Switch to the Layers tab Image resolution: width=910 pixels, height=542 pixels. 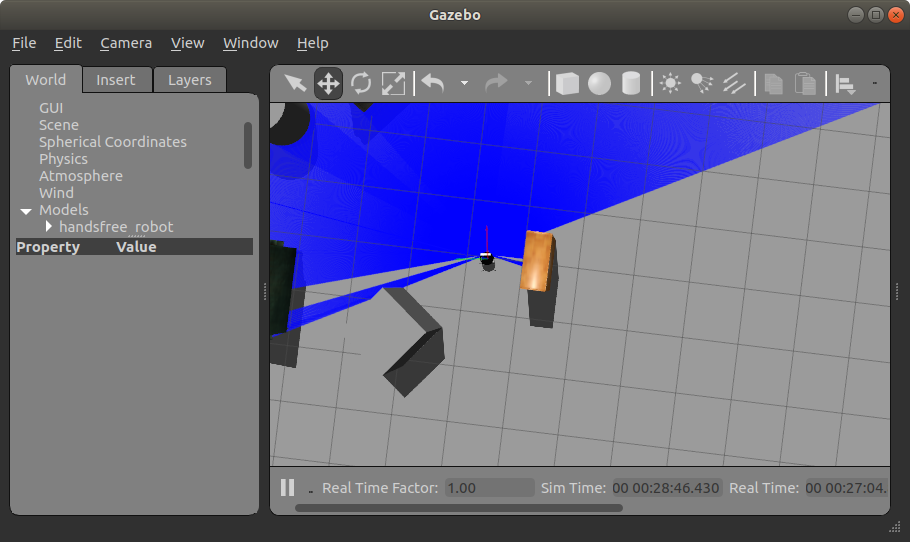tap(190, 80)
